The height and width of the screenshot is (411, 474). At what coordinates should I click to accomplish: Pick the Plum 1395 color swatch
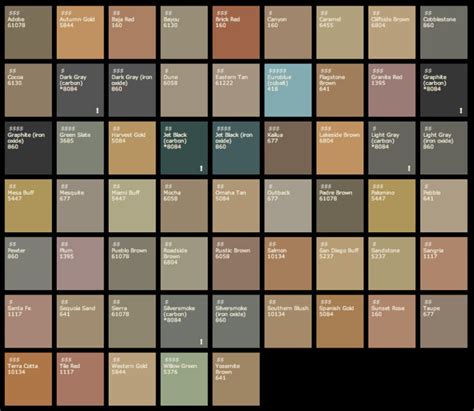tap(80, 263)
